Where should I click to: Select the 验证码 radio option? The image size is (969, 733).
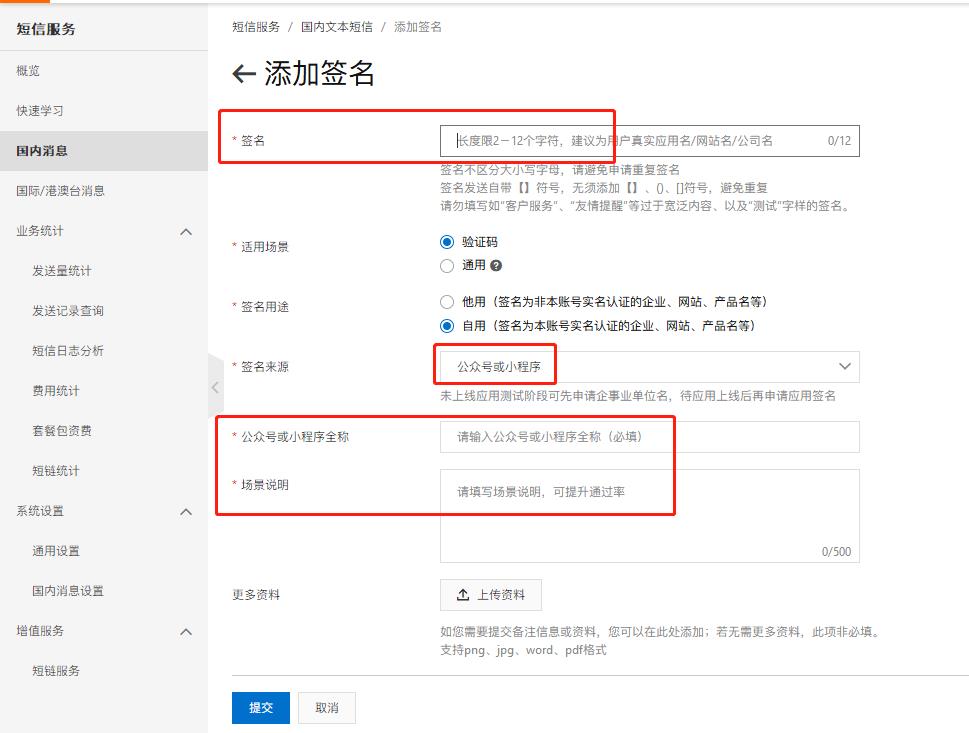coord(447,242)
